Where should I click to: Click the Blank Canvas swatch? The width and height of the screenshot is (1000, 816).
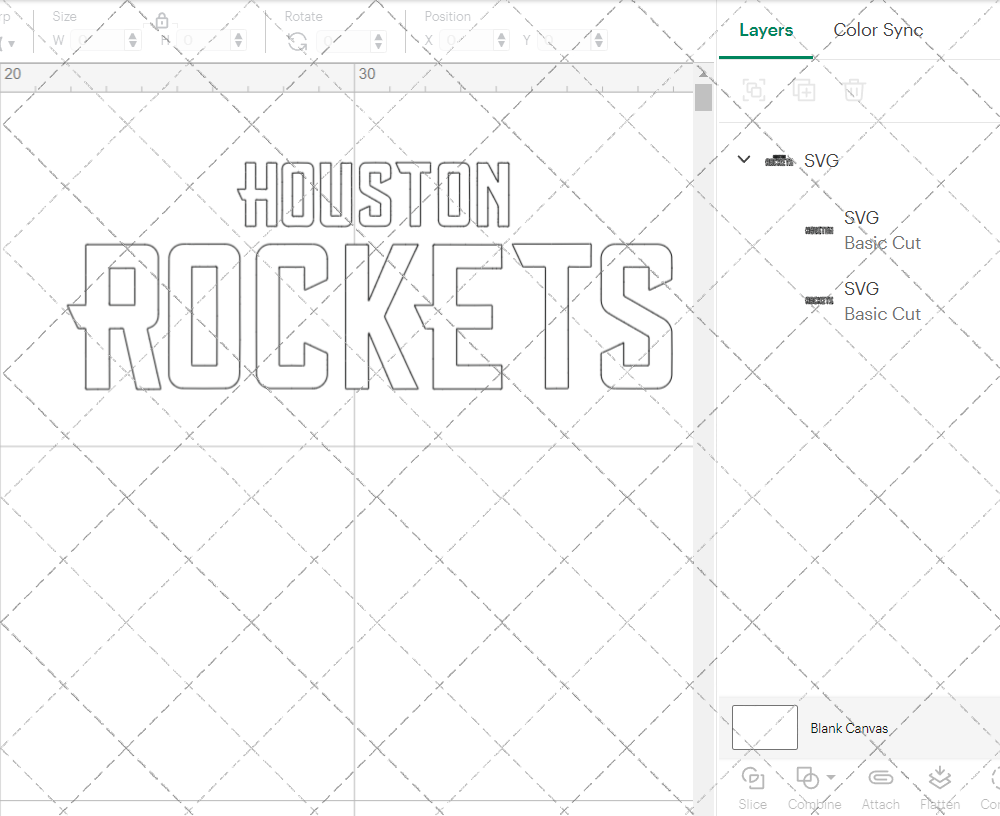pyautogui.click(x=765, y=727)
